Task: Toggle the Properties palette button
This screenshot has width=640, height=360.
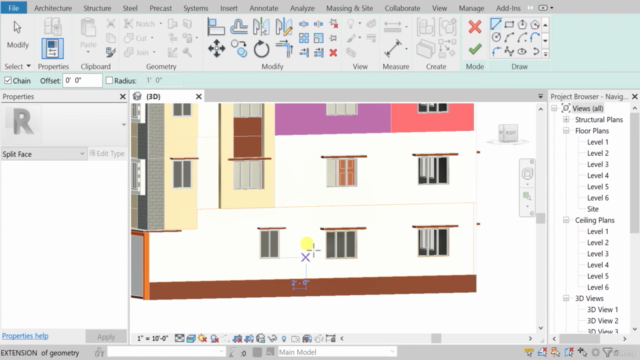Action: coord(53,48)
